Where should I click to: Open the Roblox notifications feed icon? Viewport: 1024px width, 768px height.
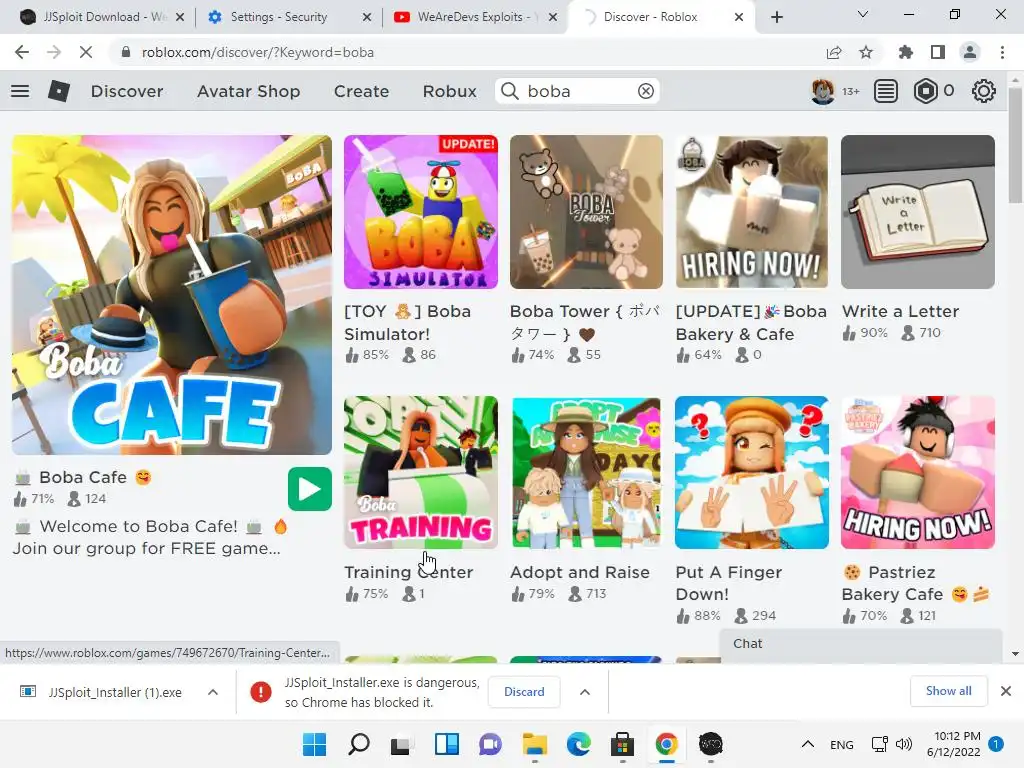pos(886,91)
